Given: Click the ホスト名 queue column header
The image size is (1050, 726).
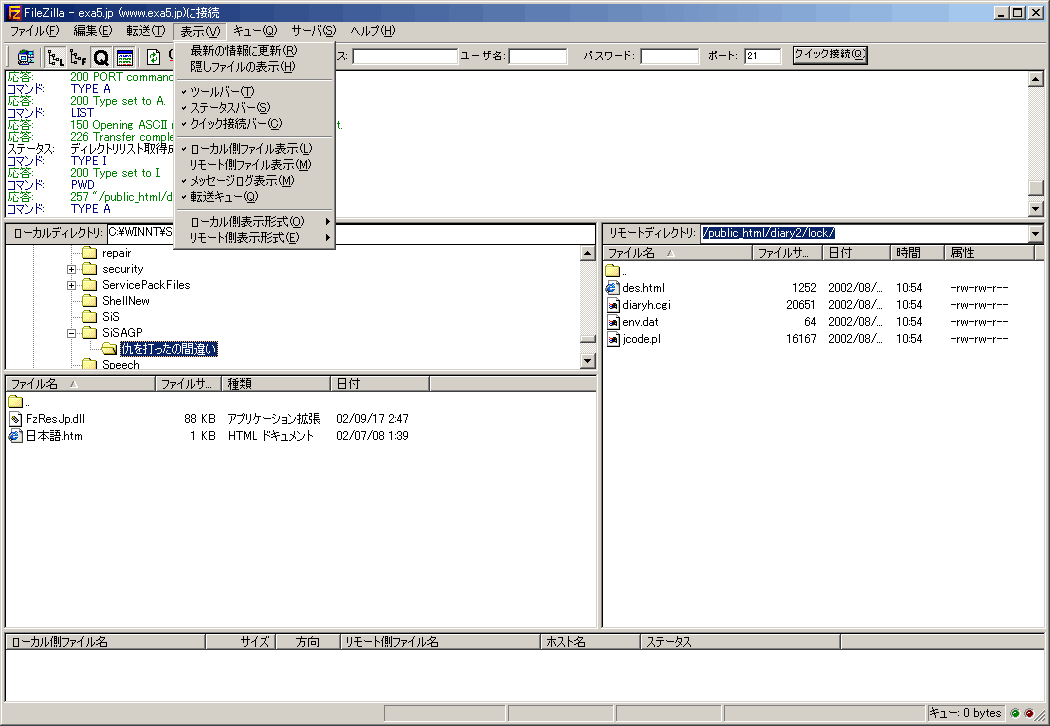Looking at the screenshot, I should pos(590,642).
